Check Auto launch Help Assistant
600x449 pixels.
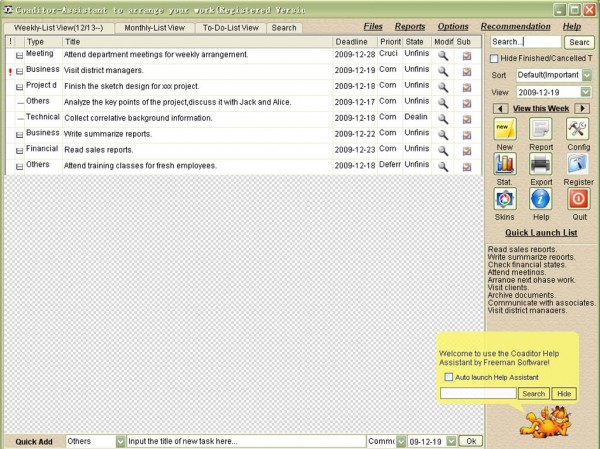pyautogui.click(x=448, y=377)
